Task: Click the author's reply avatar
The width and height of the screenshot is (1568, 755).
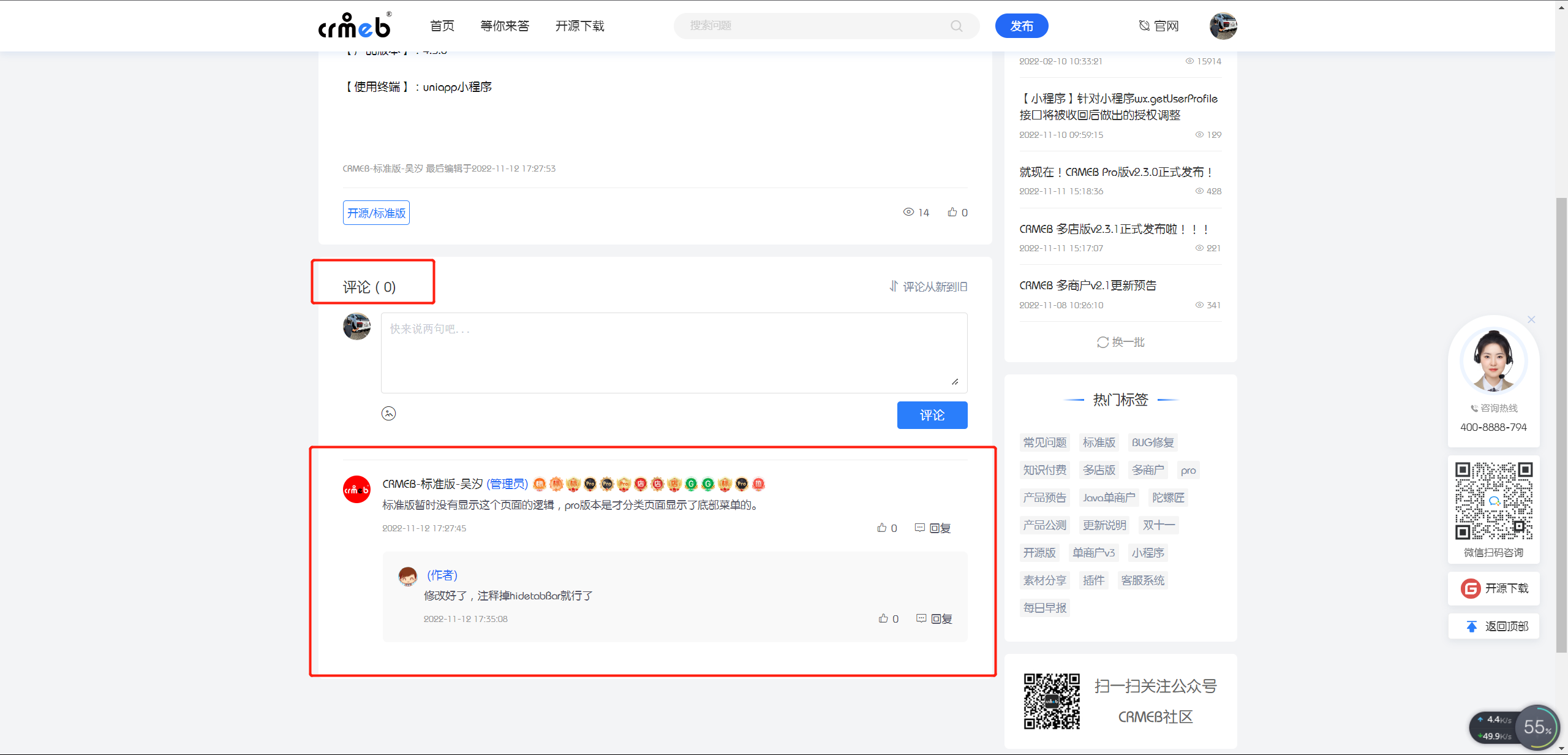Action: pyautogui.click(x=407, y=575)
